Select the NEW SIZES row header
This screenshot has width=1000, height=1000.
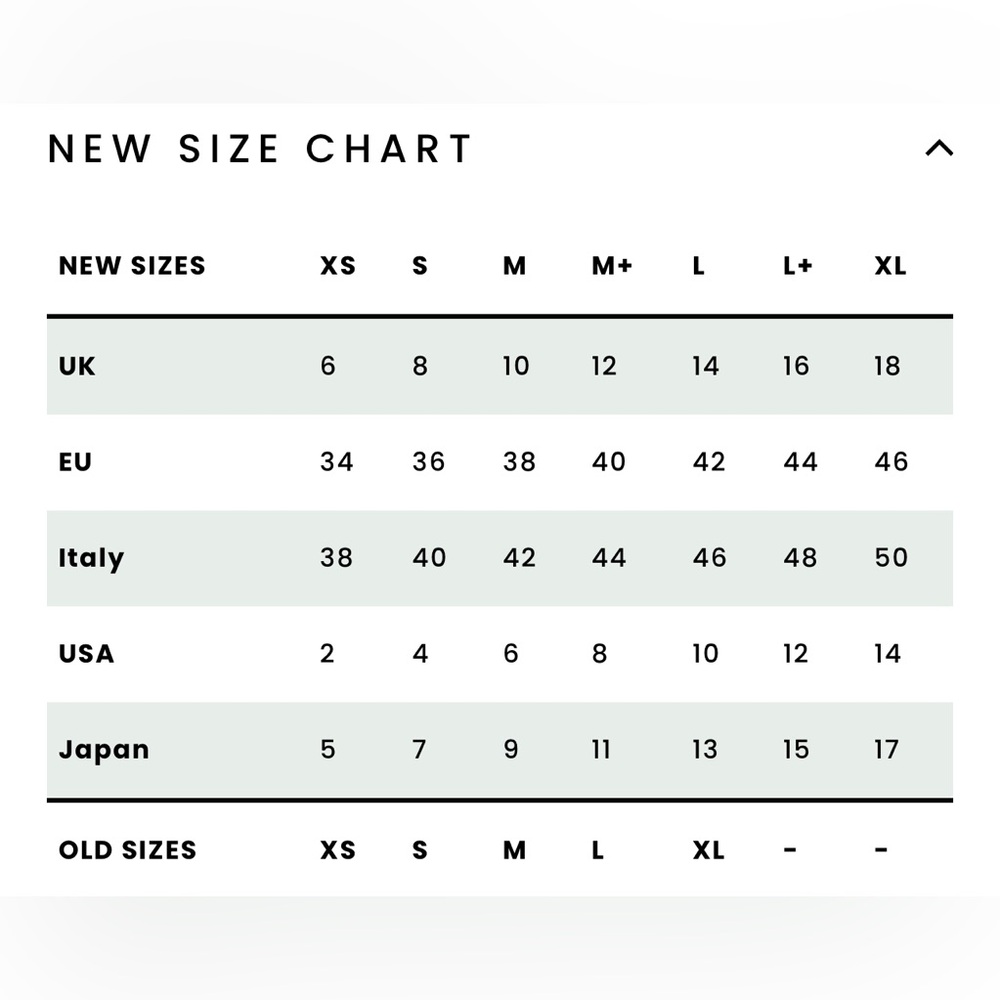132,266
